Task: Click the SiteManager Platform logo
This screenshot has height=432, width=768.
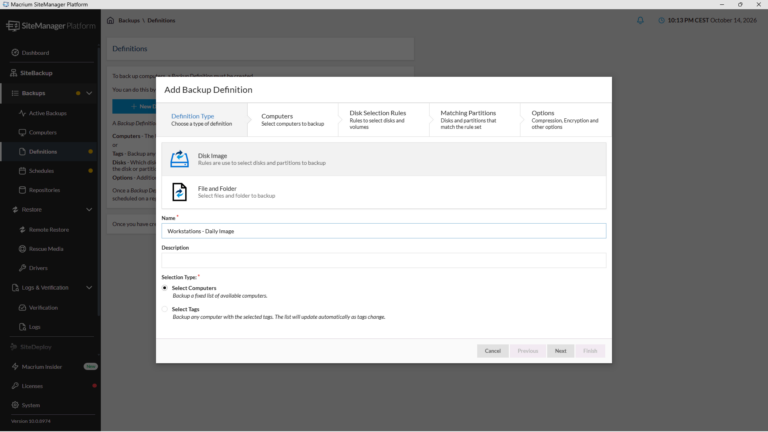Action: (x=51, y=25)
